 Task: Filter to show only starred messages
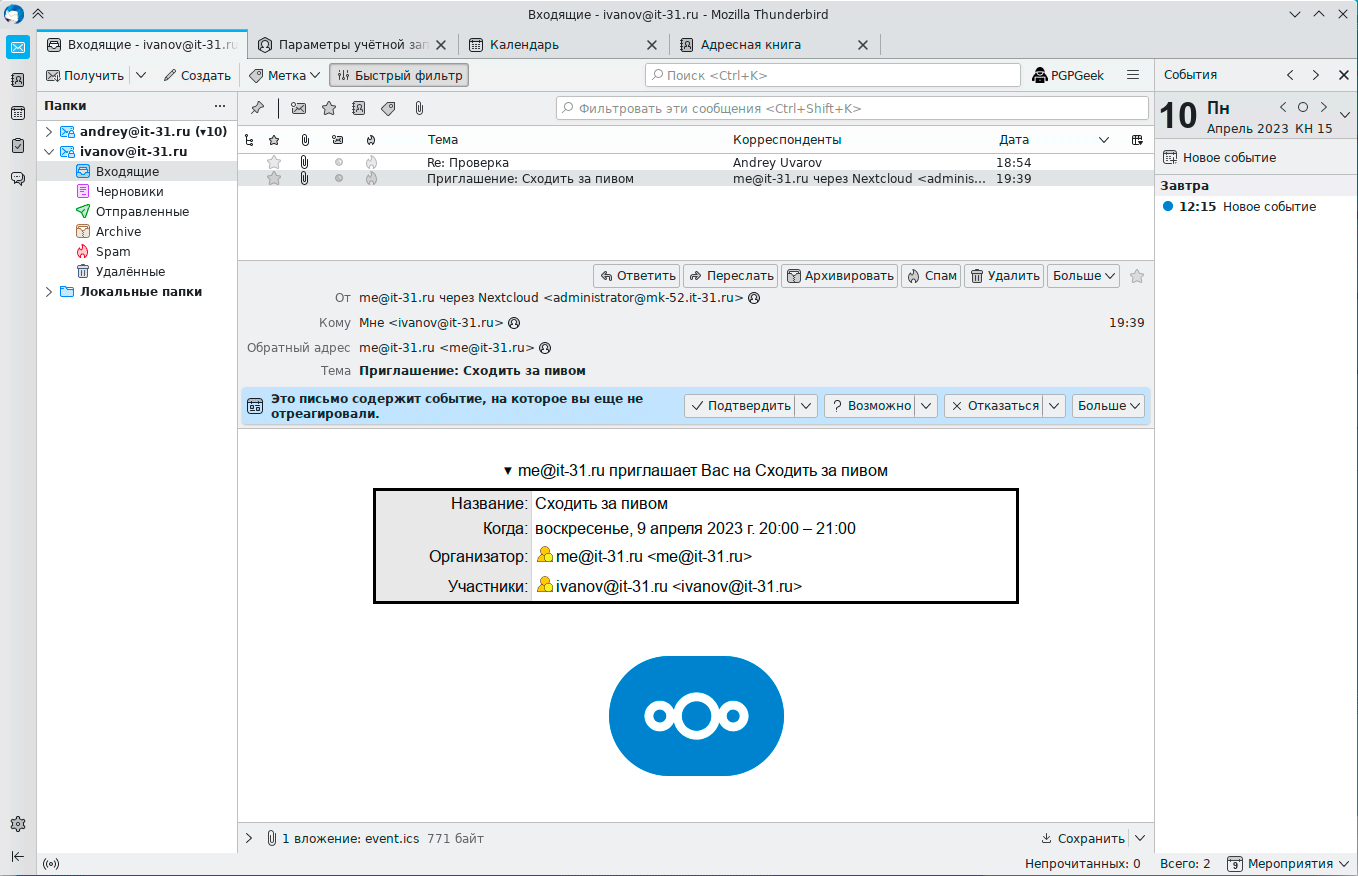click(x=328, y=108)
